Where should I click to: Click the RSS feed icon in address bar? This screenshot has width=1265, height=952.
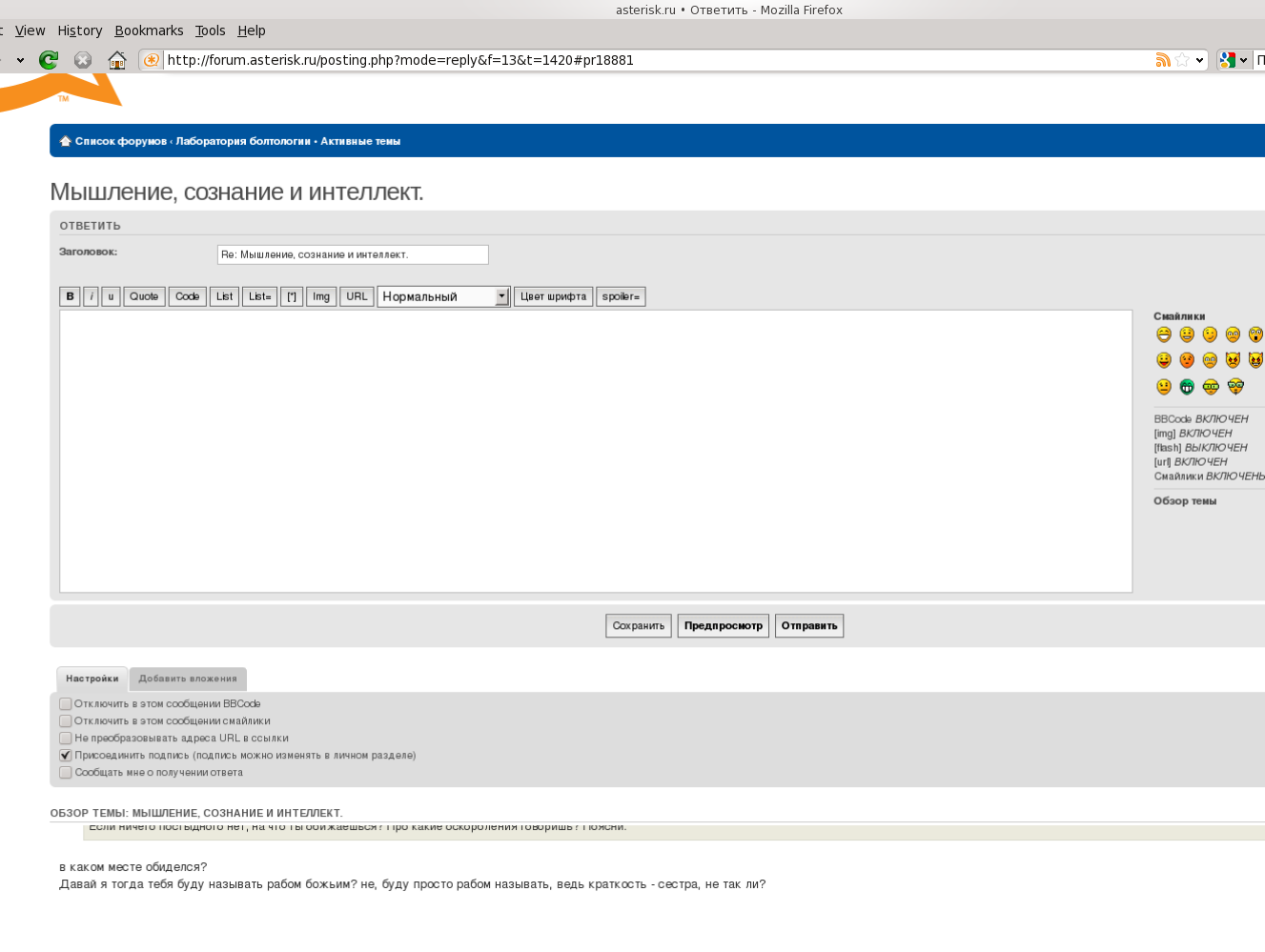pyautogui.click(x=1162, y=60)
